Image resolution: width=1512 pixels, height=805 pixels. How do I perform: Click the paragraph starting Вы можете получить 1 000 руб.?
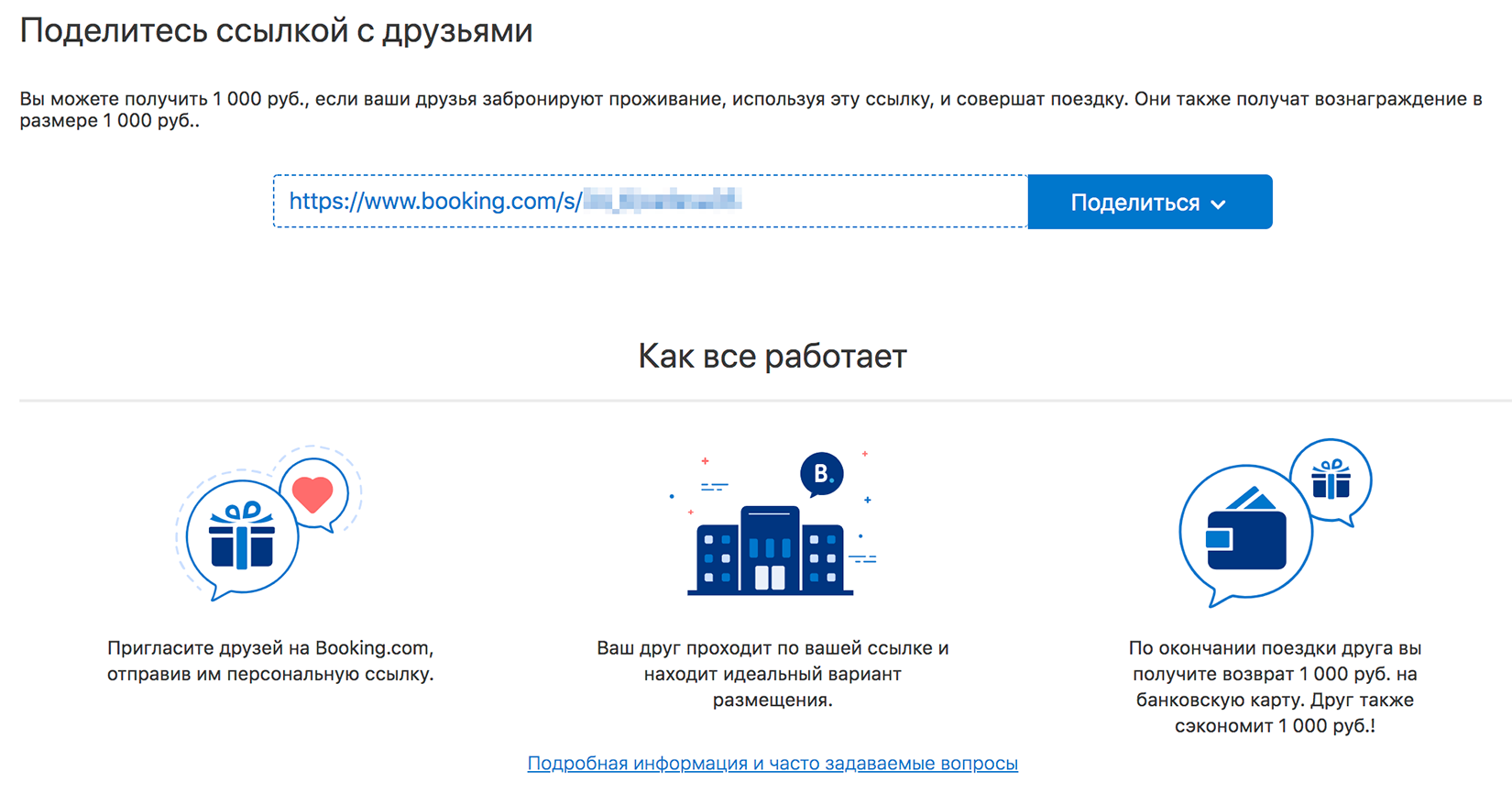(751, 109)
